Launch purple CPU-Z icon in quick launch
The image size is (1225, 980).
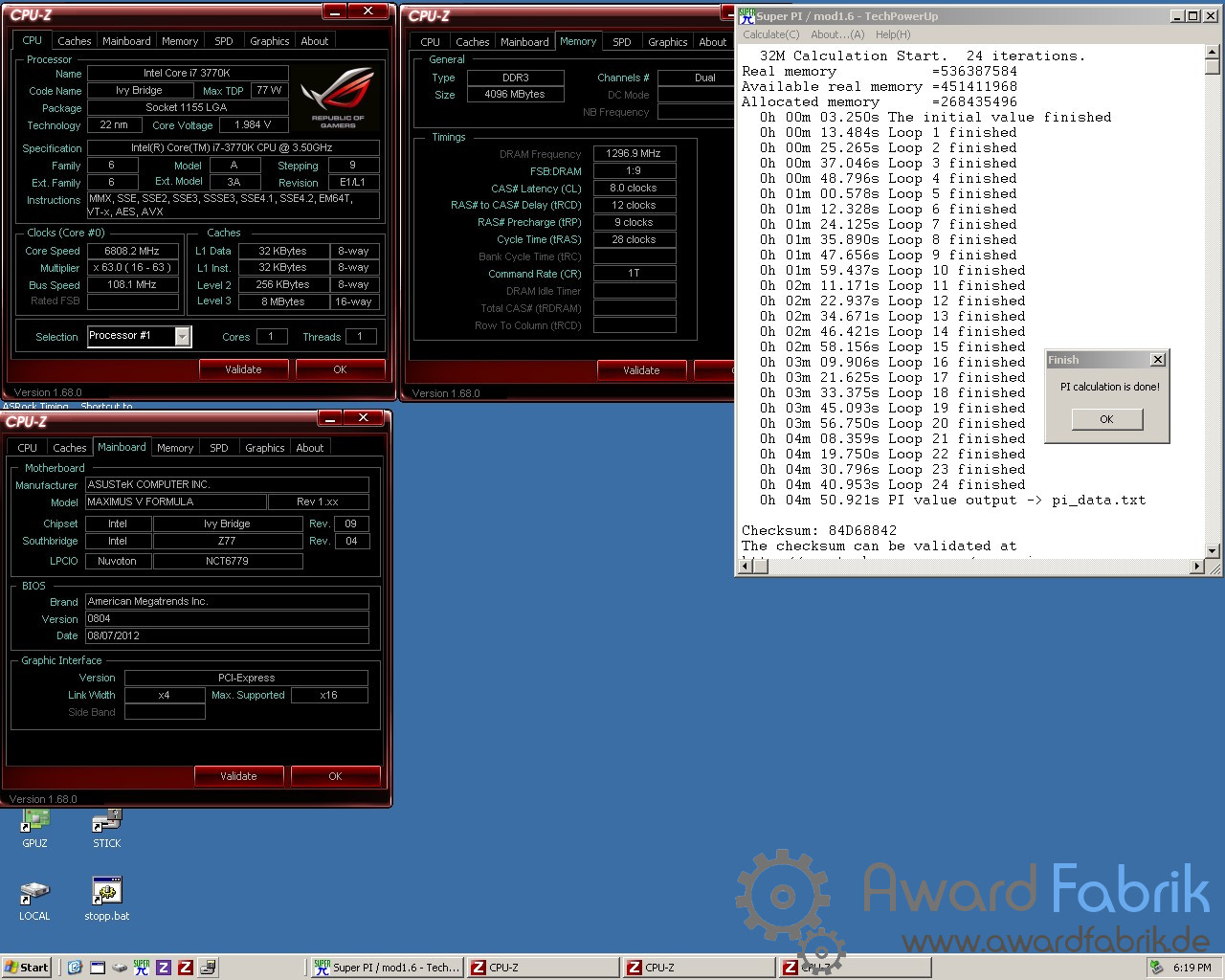coord(164,968)
